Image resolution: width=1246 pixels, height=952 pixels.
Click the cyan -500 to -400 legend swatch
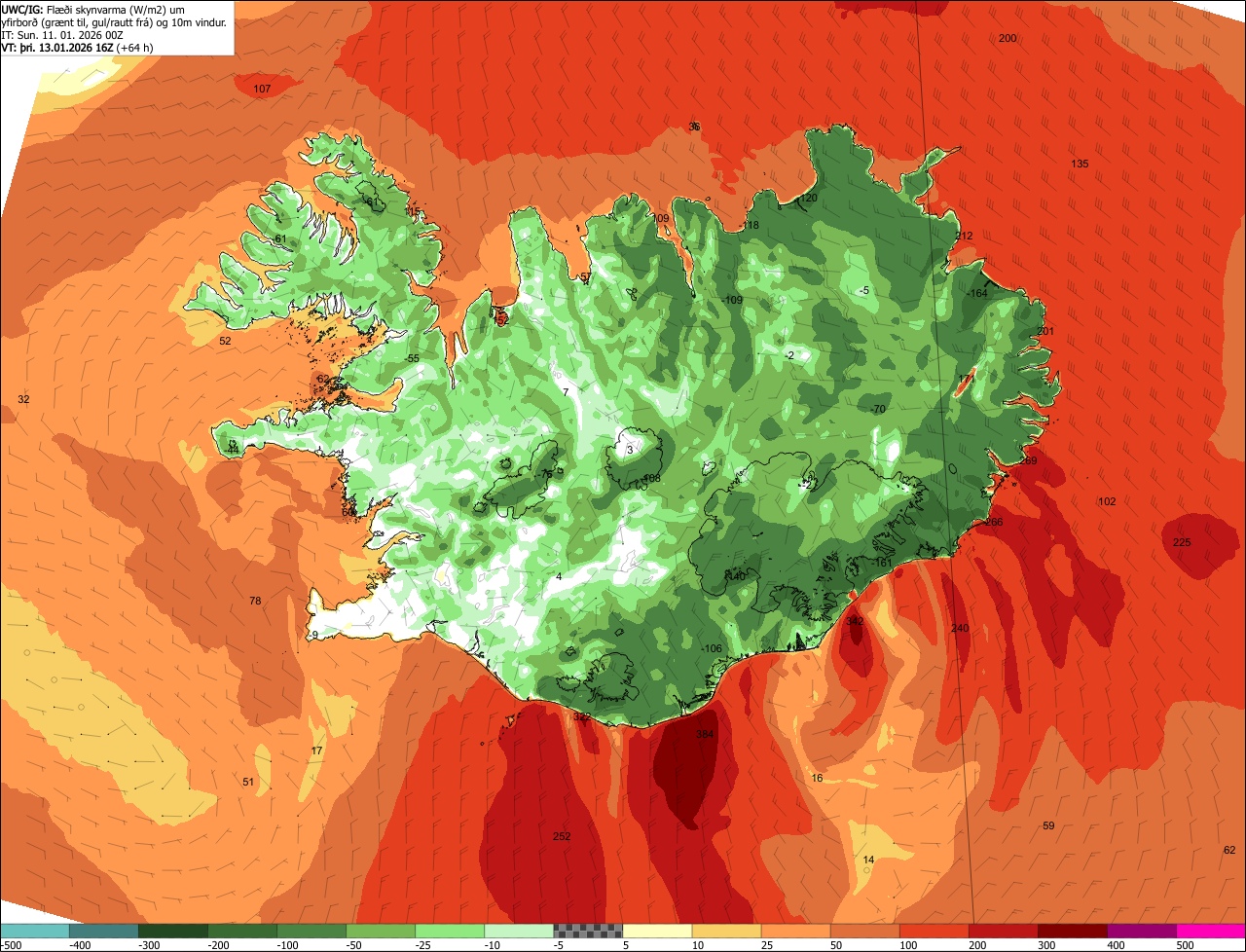[35, 930]
